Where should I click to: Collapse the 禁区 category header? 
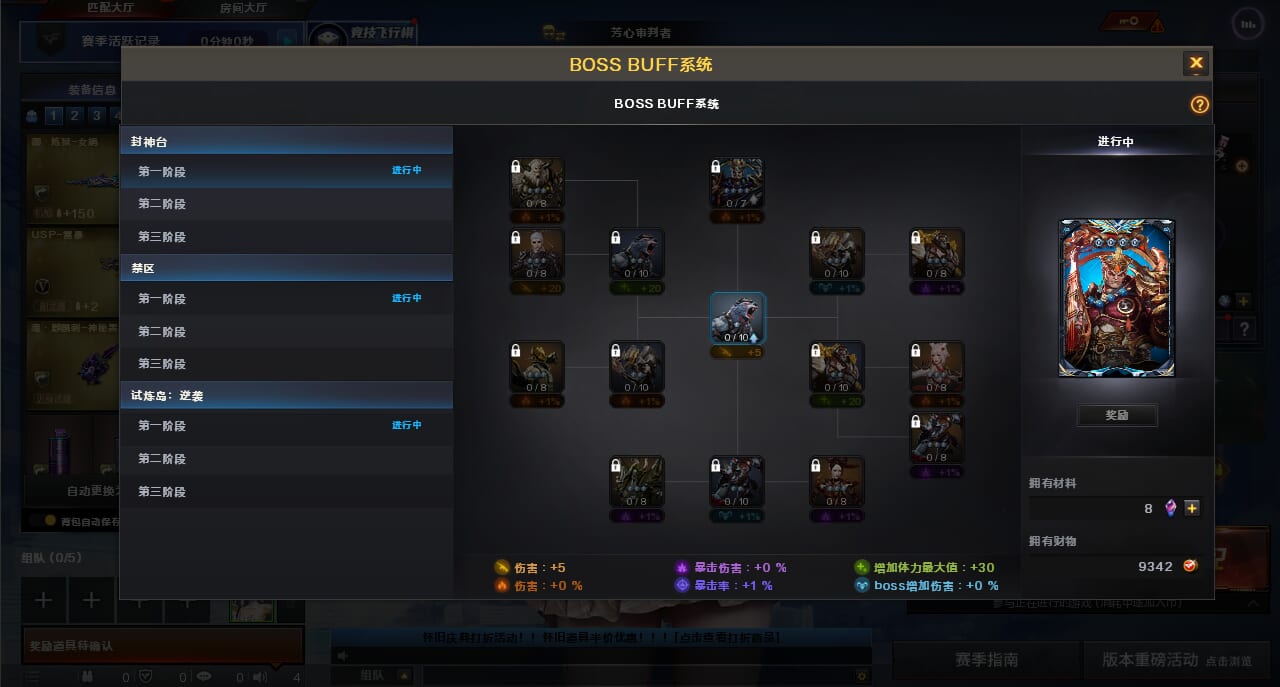tap(286, 268)
